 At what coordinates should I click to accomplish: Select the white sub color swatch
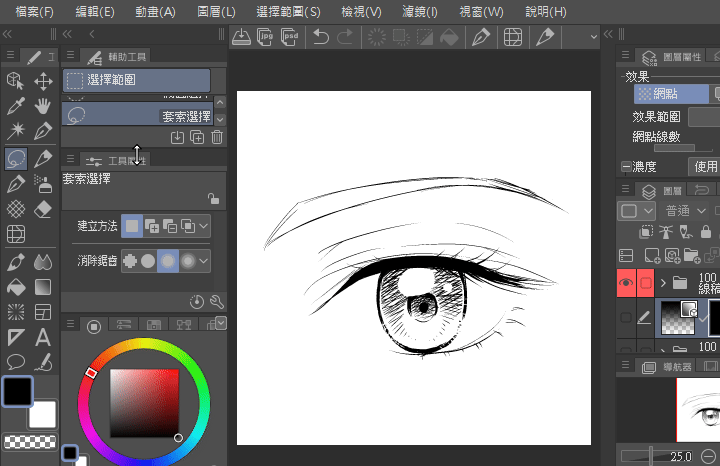[x=43, y=415]
